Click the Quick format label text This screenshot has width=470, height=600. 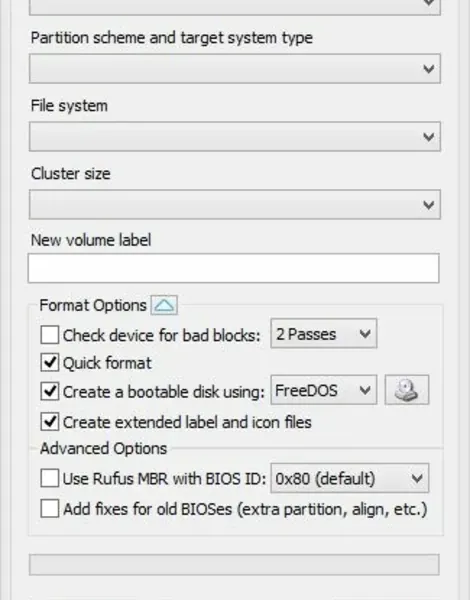coord(107,363)
